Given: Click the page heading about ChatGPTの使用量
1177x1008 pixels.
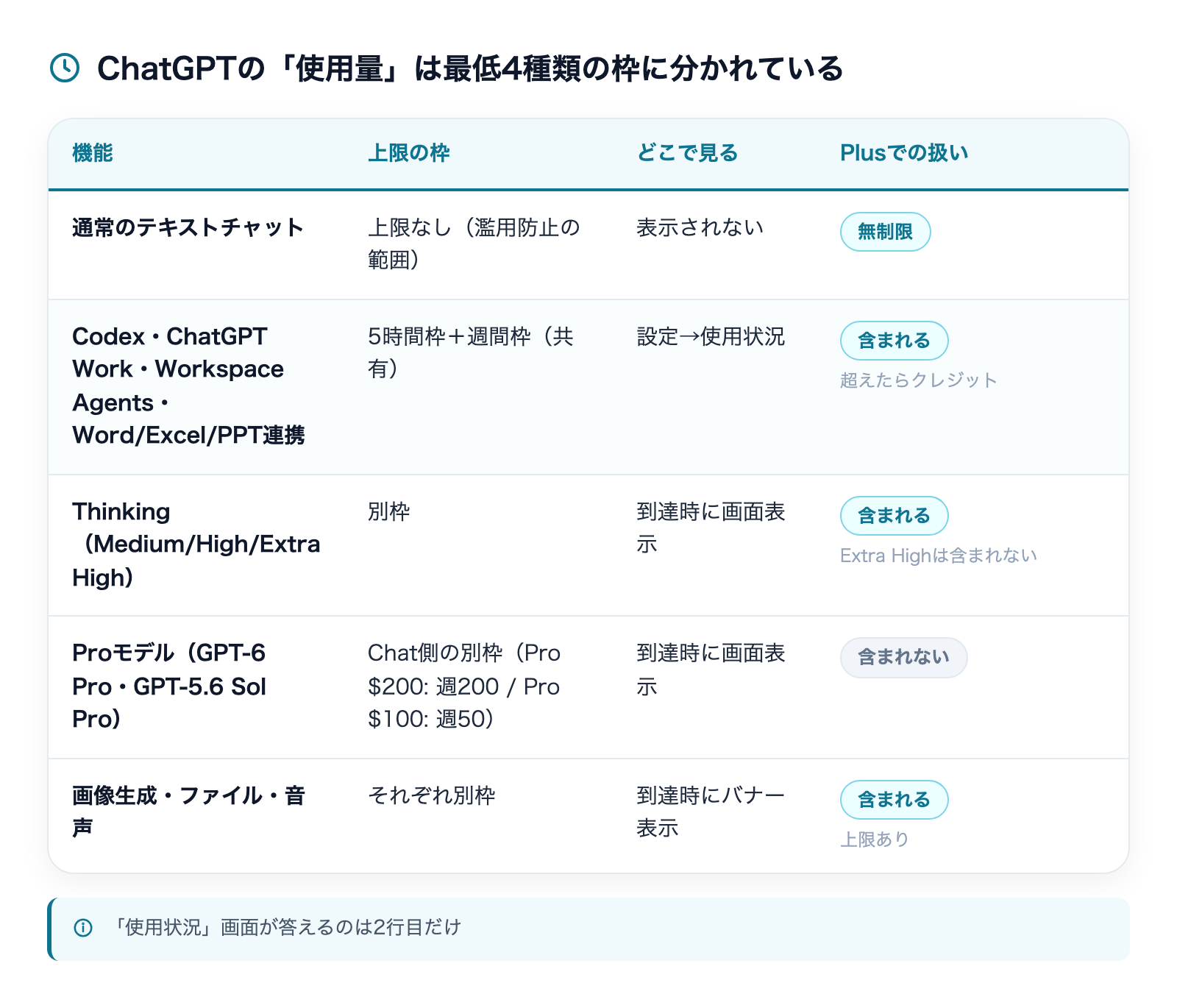Looking at the screenshot, I should [x=470, y=68].
